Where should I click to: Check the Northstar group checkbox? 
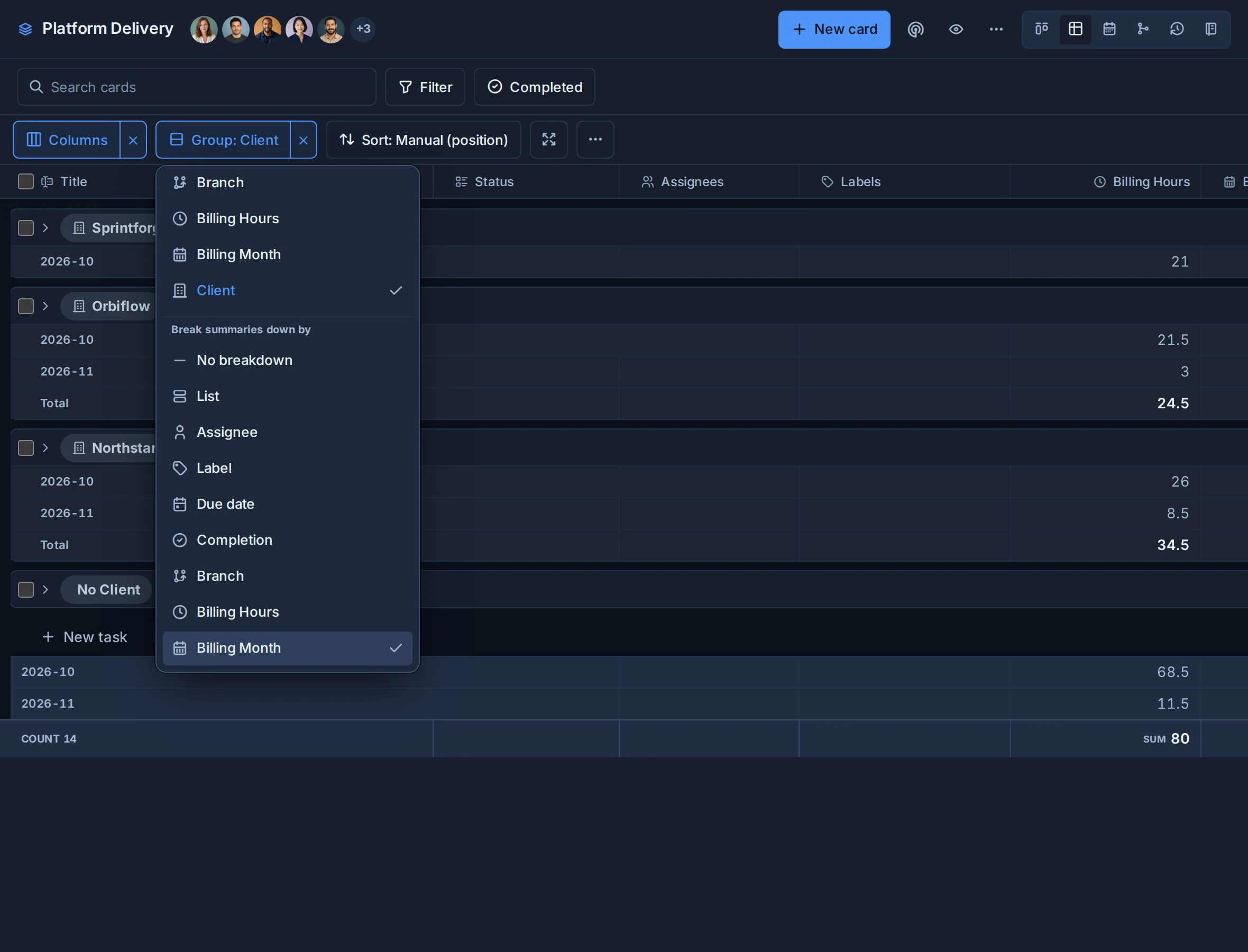pyautogui.click(x=26, y=447)
